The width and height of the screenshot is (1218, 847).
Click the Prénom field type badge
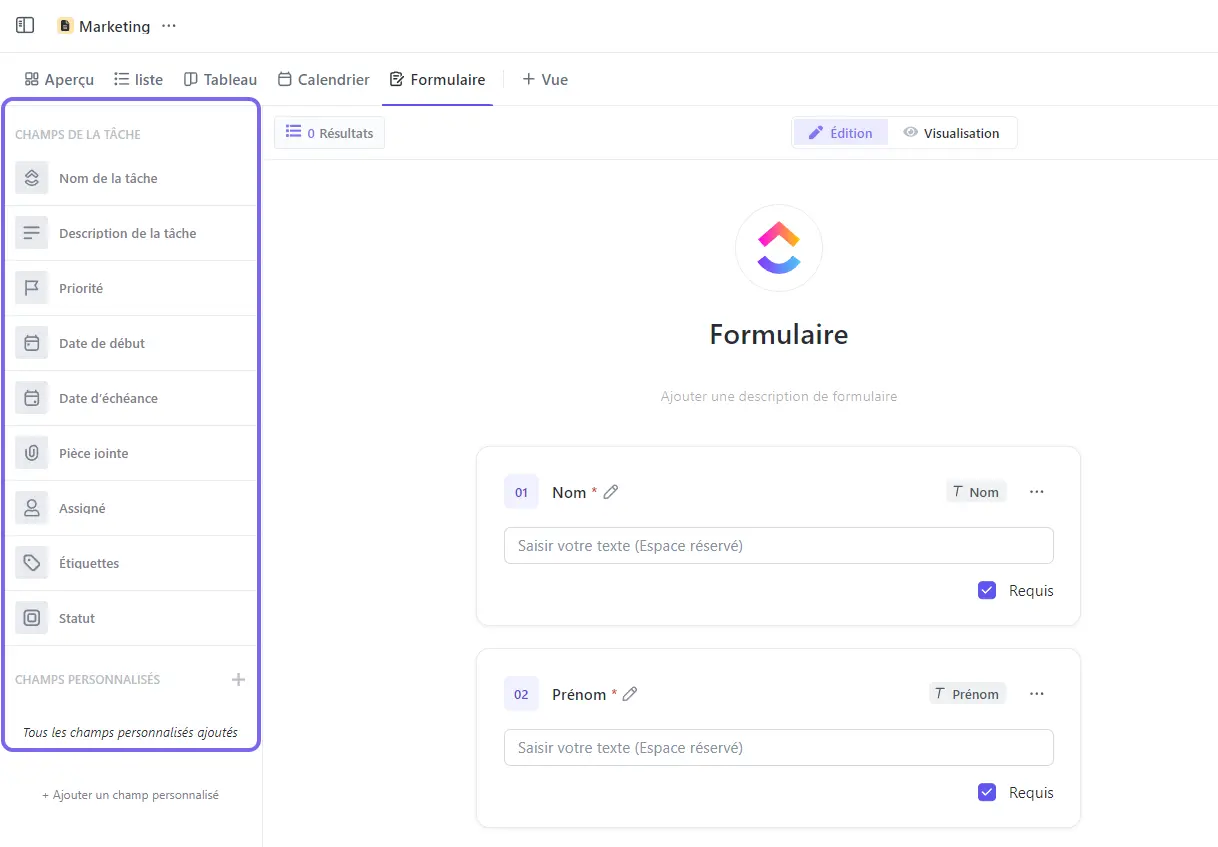coord(967,694)
